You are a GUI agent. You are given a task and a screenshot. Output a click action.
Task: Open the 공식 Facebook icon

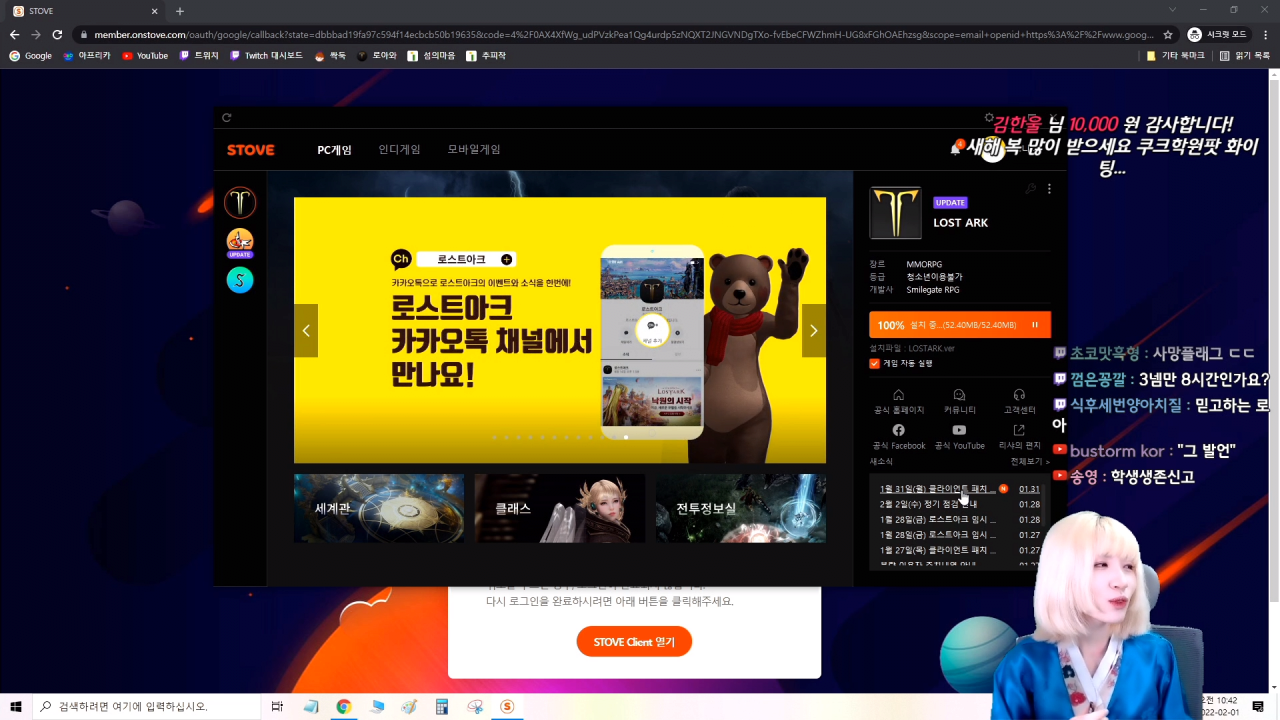coord(898,430)
